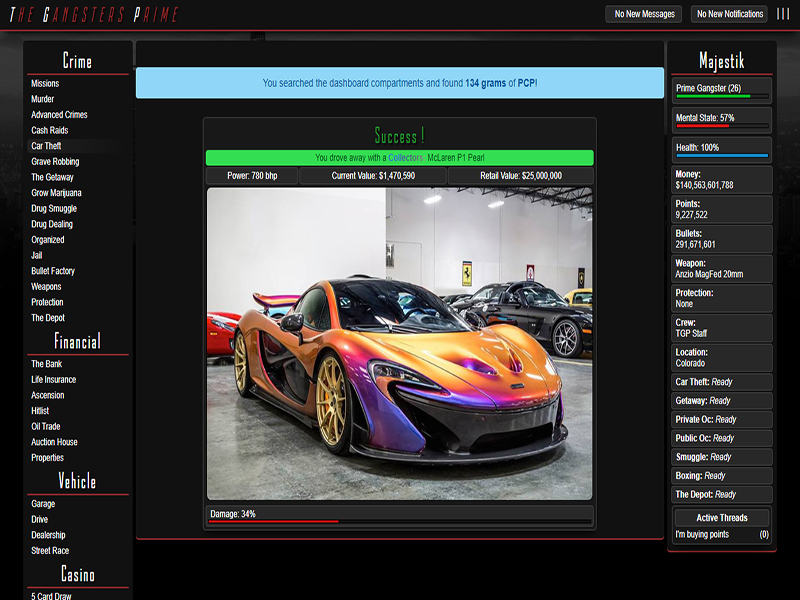Open the No New Notifications button

pos(730,14)
